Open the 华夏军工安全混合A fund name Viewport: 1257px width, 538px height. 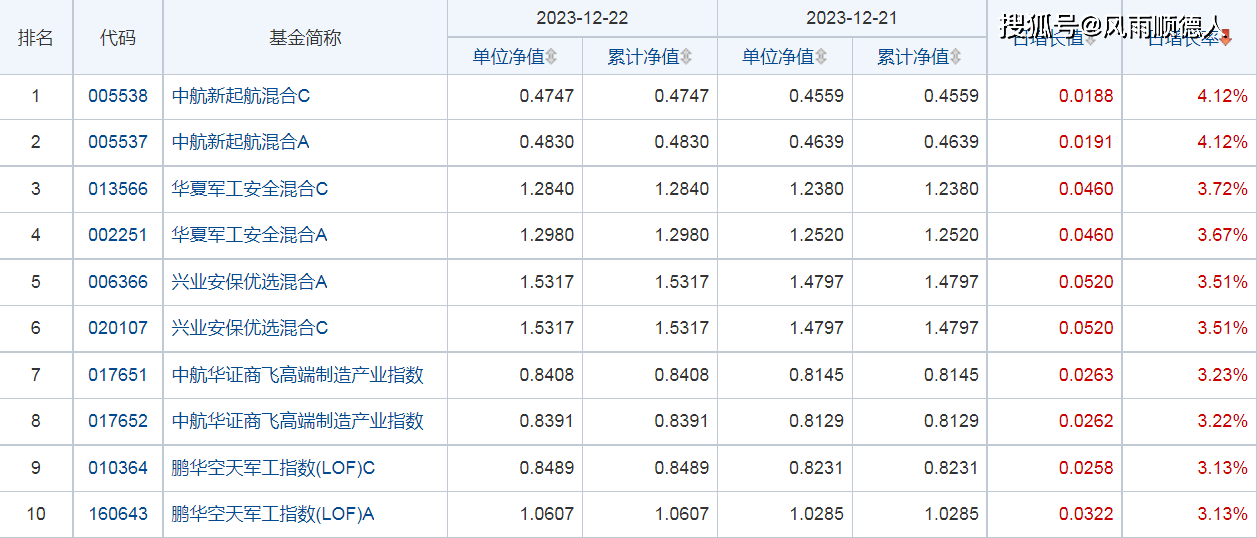(250, 235)
